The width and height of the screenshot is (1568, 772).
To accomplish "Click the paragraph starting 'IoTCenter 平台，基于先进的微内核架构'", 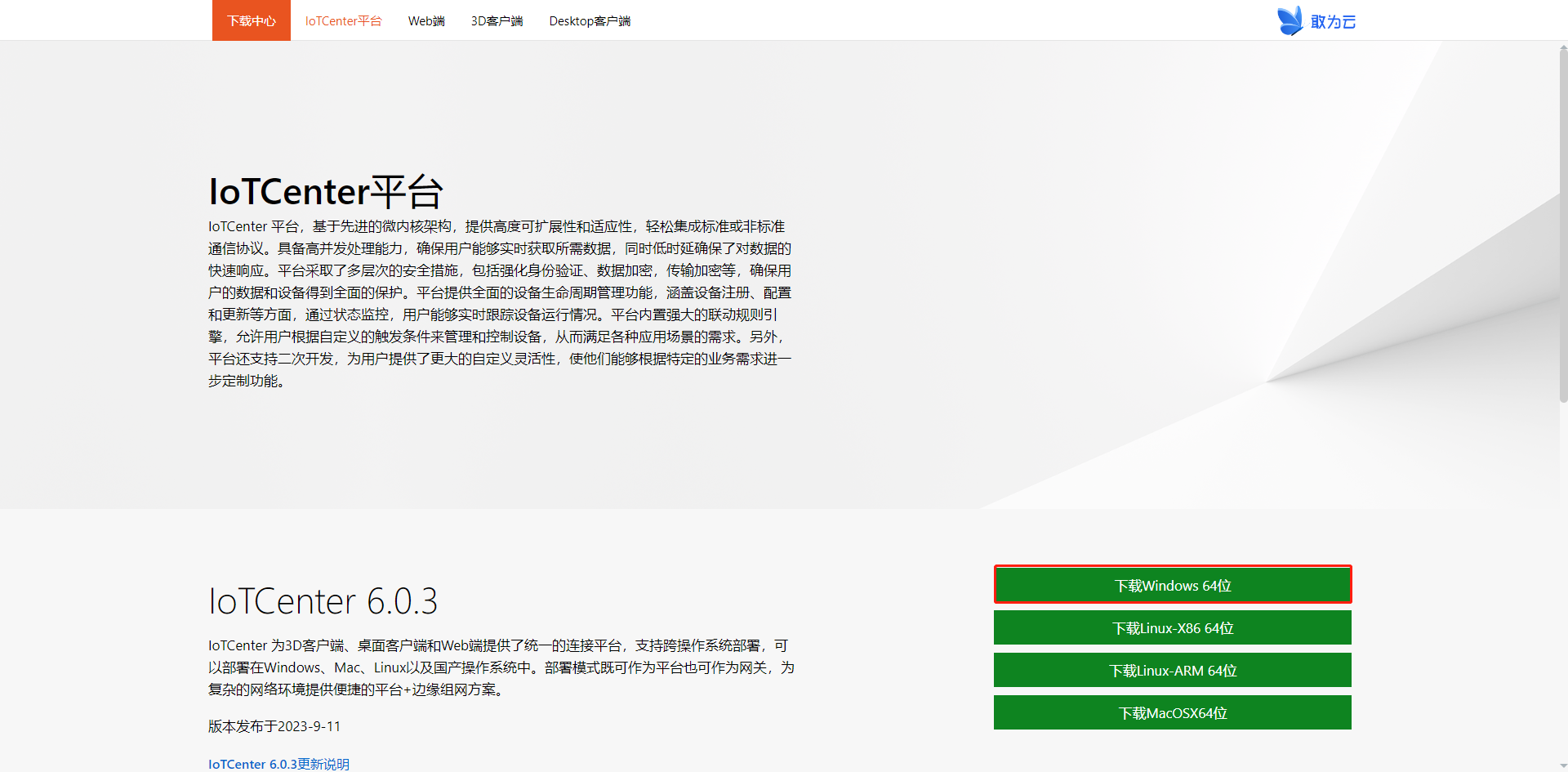I will 500,303.
